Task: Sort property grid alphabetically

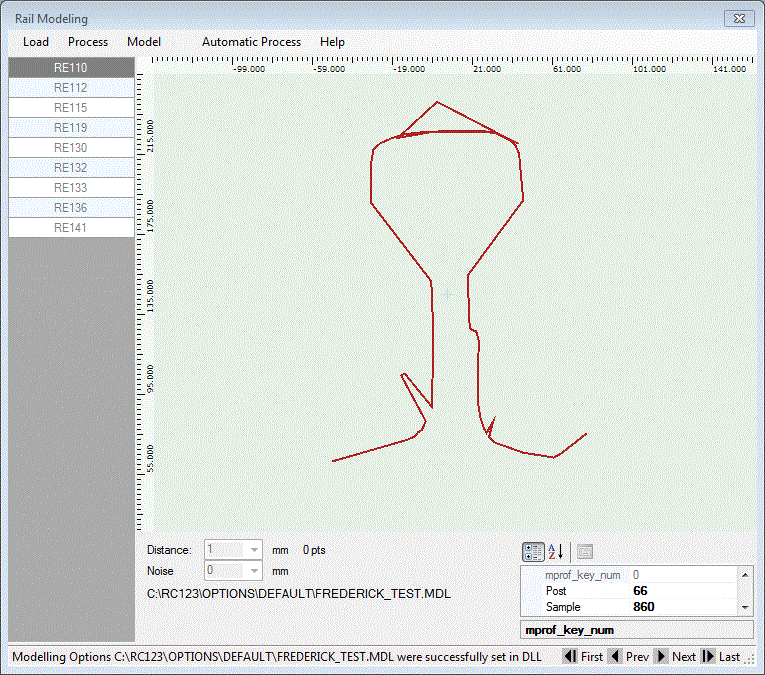Action: [x=556, y=551]
